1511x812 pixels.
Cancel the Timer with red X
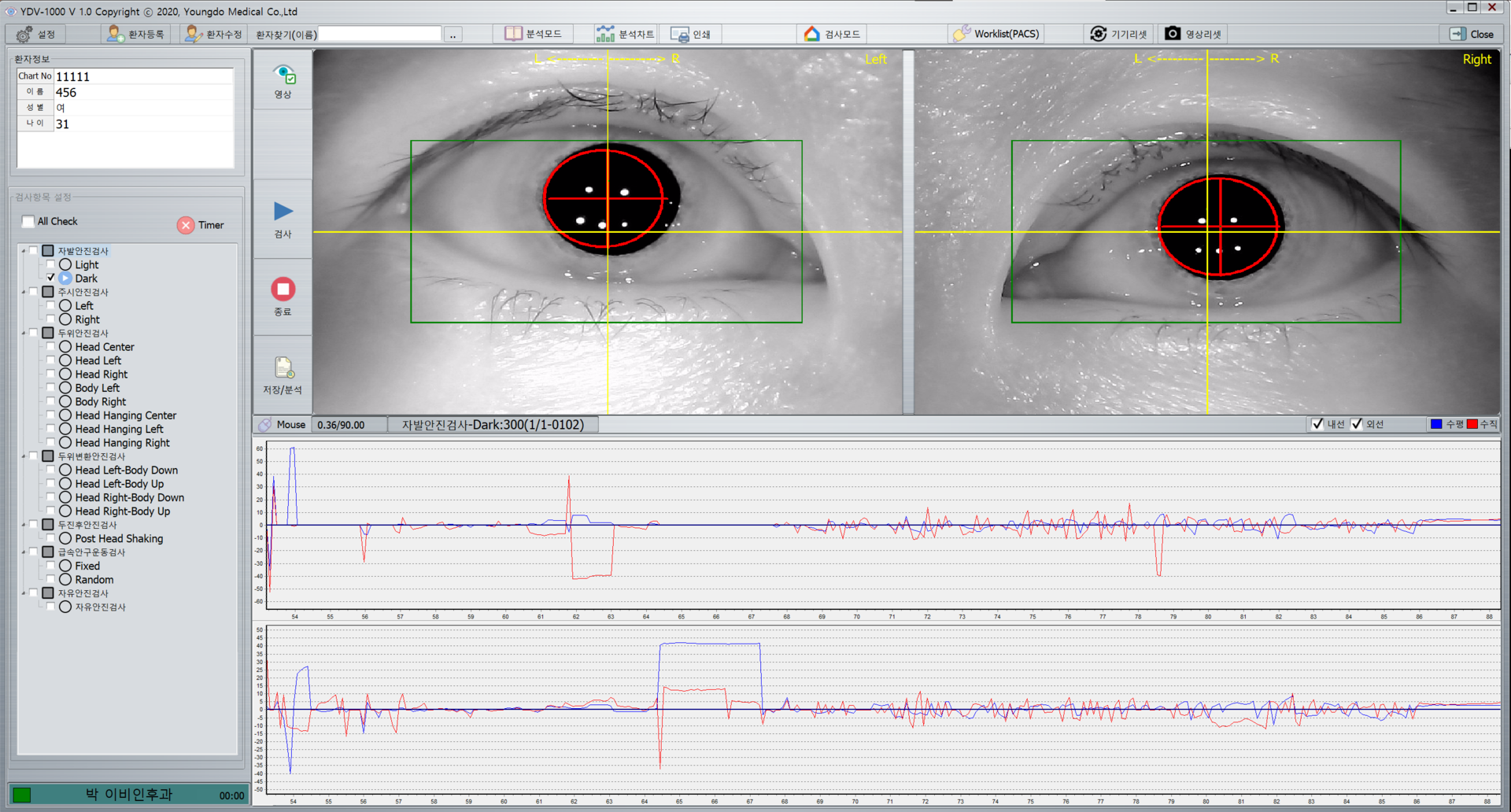pyautogui.click(x=186, y=225)
